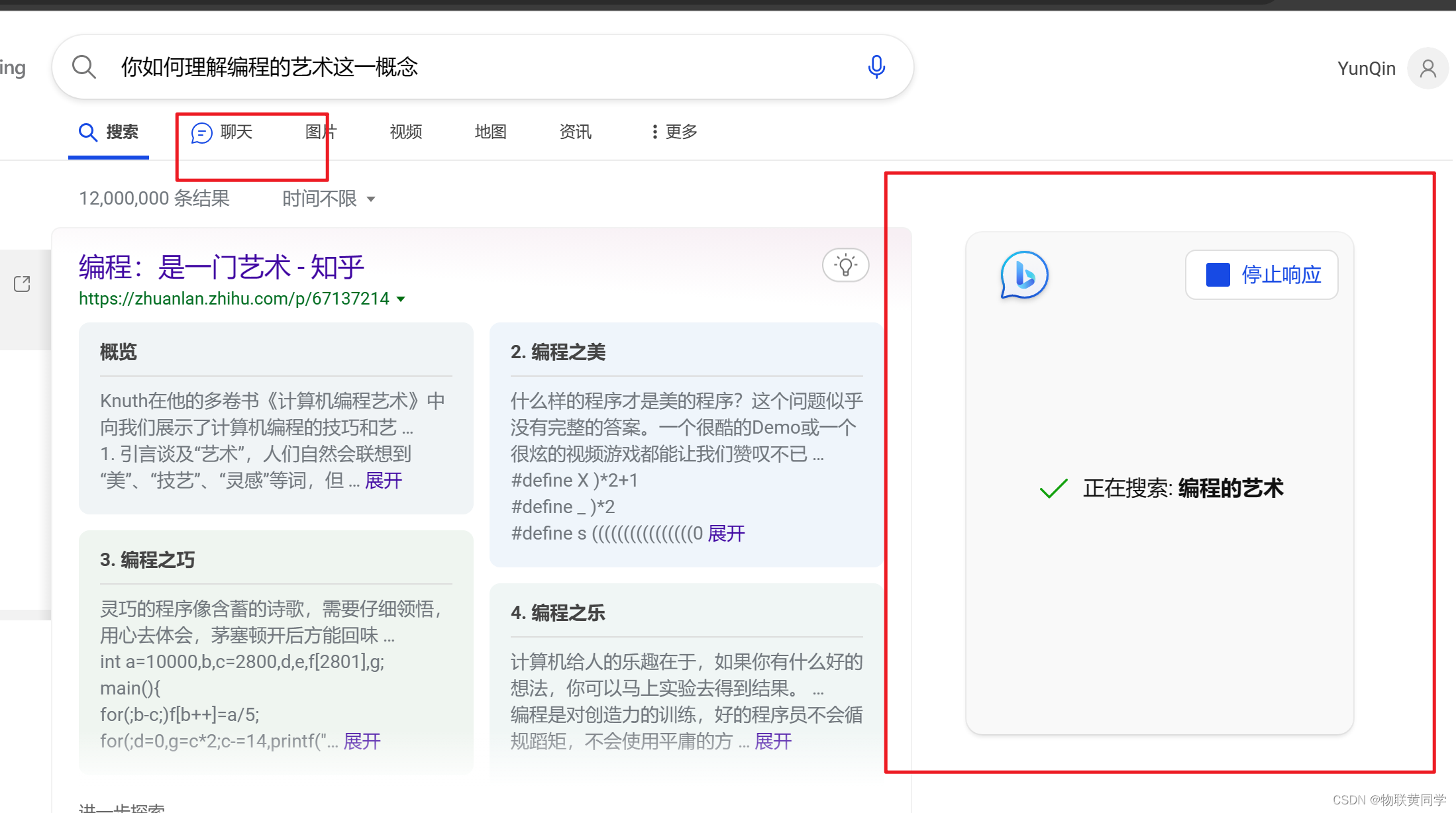Click the YunQin account name
Screen dimensions: 1456x813
pos(1366,68)
